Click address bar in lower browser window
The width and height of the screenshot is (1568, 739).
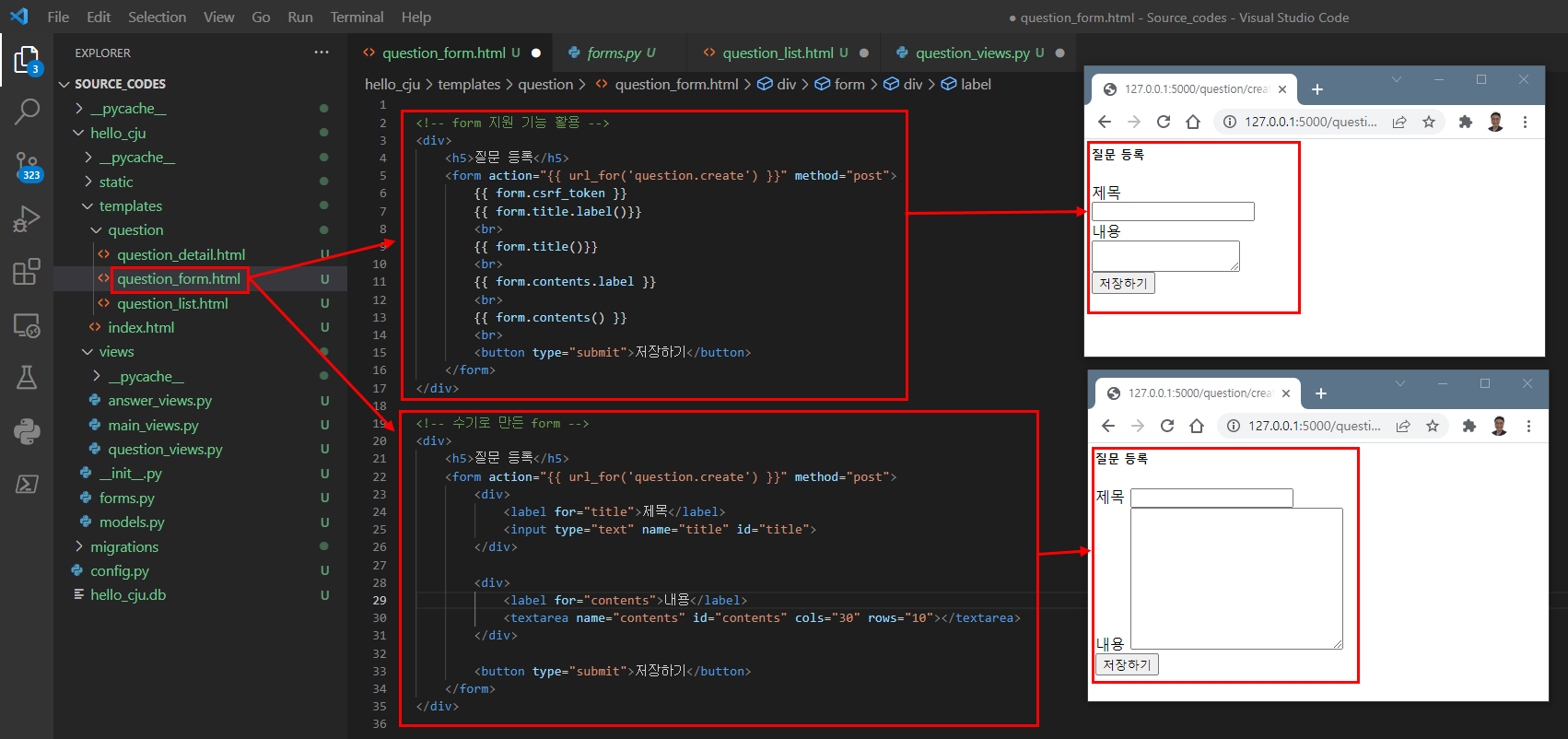1315,426
